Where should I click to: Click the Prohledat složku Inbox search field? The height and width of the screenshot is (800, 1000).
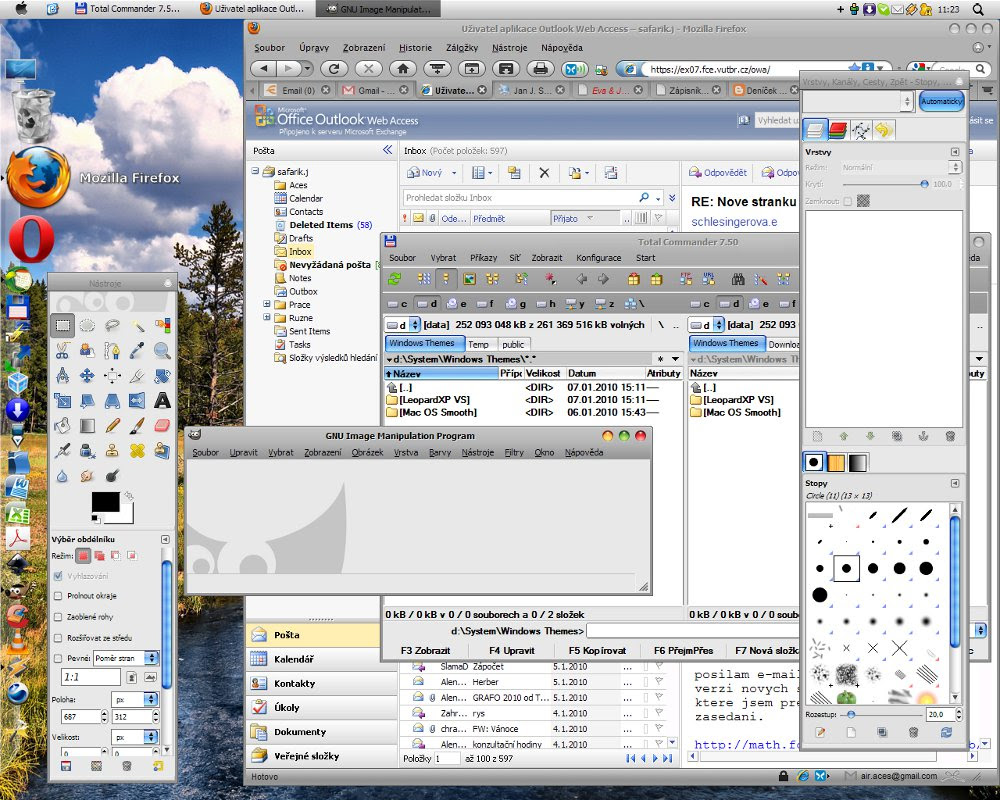pyautogui.click(x=520, y=198)
